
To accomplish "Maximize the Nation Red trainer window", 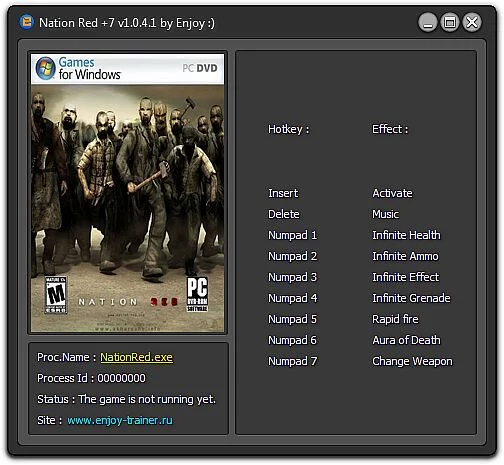I will pos(450,23).
